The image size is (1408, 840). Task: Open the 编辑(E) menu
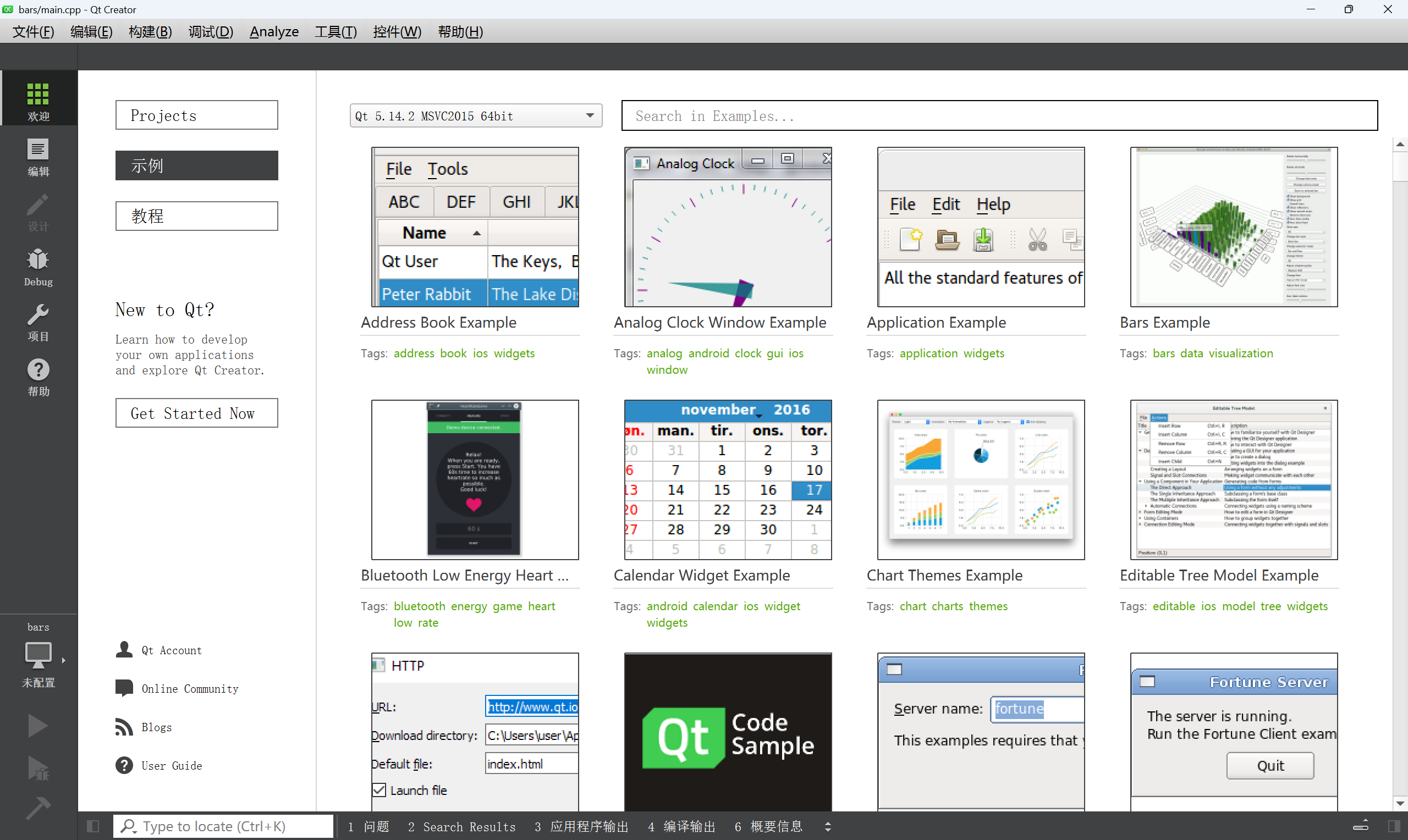point(91,32)
